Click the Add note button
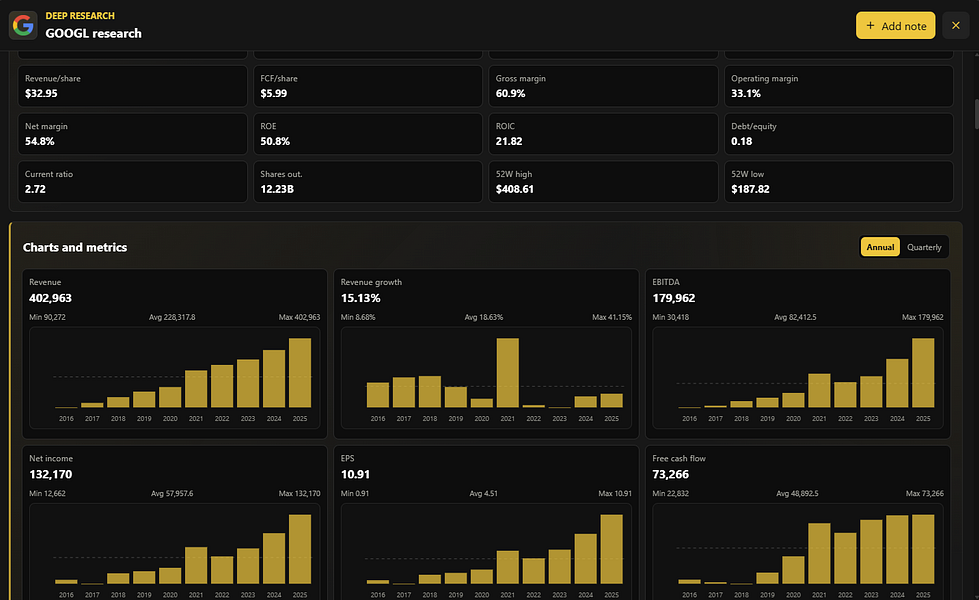This screenshot has height=600, width=979. pos(895,26)
